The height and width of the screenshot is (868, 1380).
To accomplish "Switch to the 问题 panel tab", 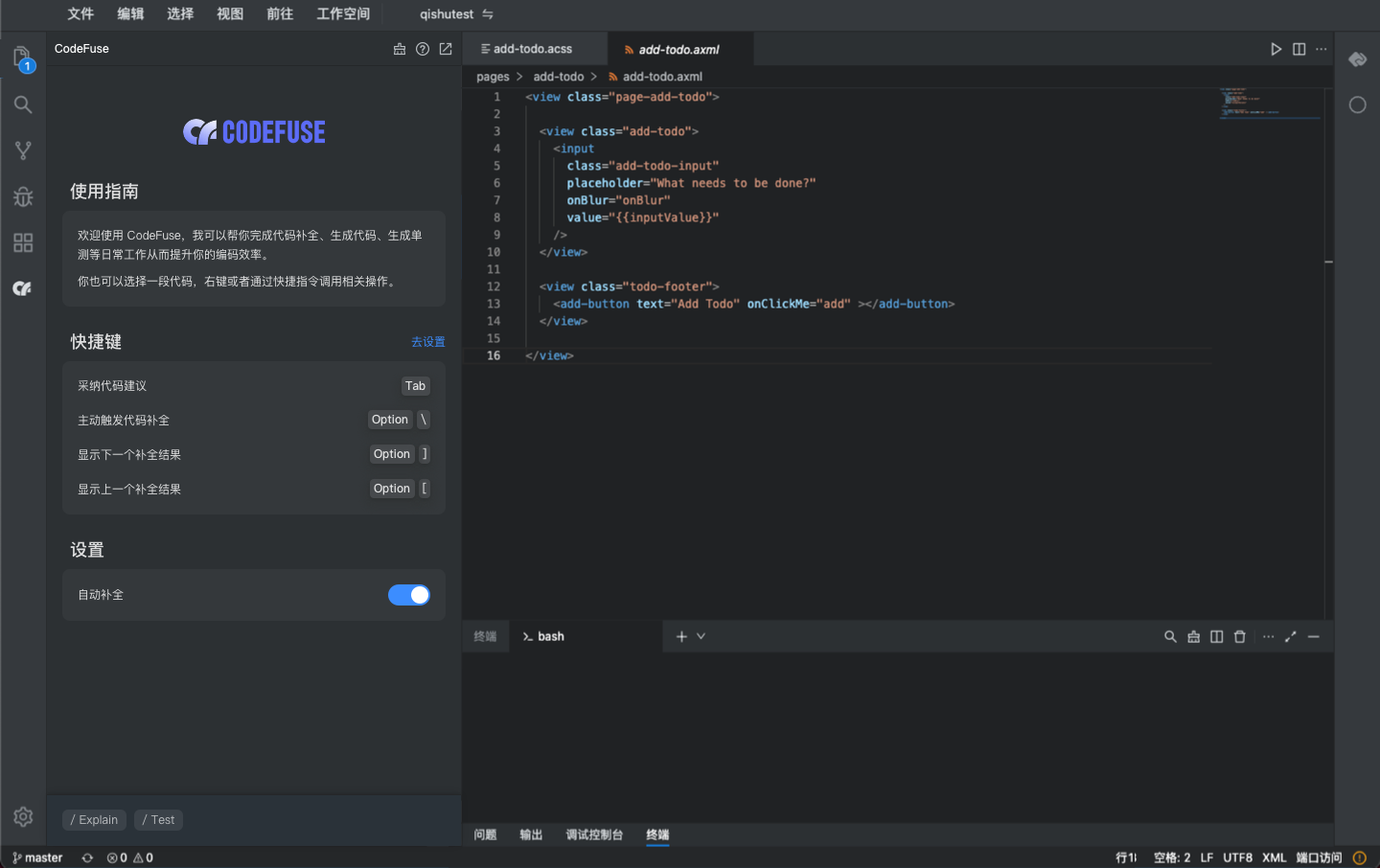I will [x=485, y=834].
